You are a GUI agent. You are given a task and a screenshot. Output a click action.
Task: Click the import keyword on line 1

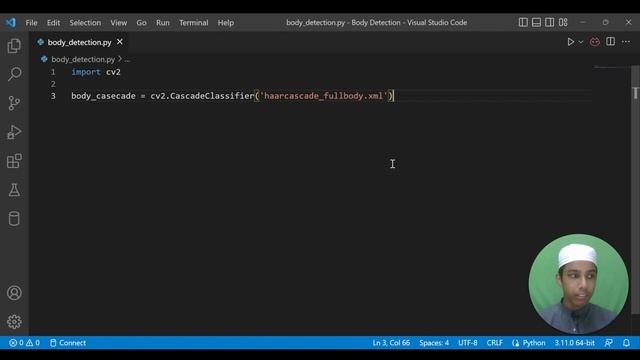pyautogui.click(x=86, y=72)
